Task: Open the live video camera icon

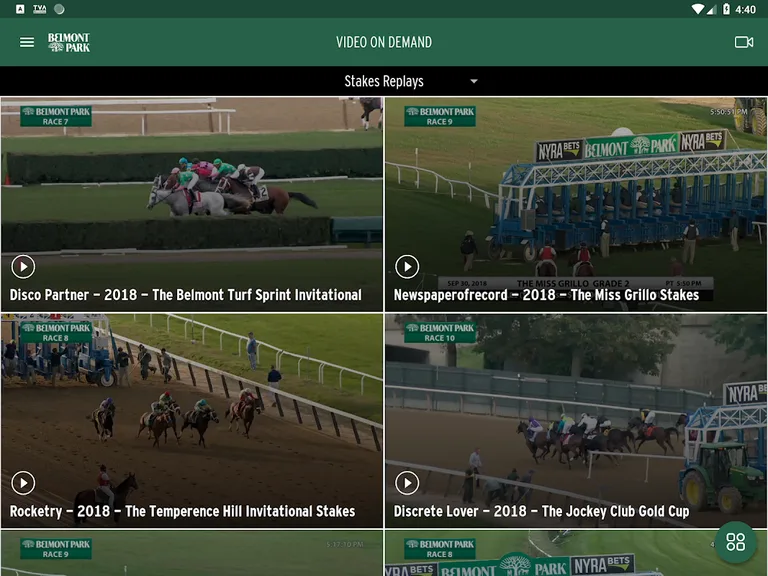Action: click(744, 42)
